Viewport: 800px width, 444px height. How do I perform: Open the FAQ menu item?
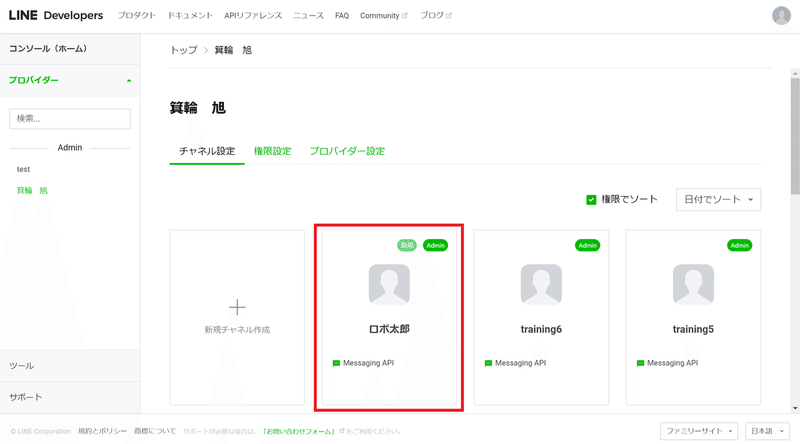tap(342, 15)
